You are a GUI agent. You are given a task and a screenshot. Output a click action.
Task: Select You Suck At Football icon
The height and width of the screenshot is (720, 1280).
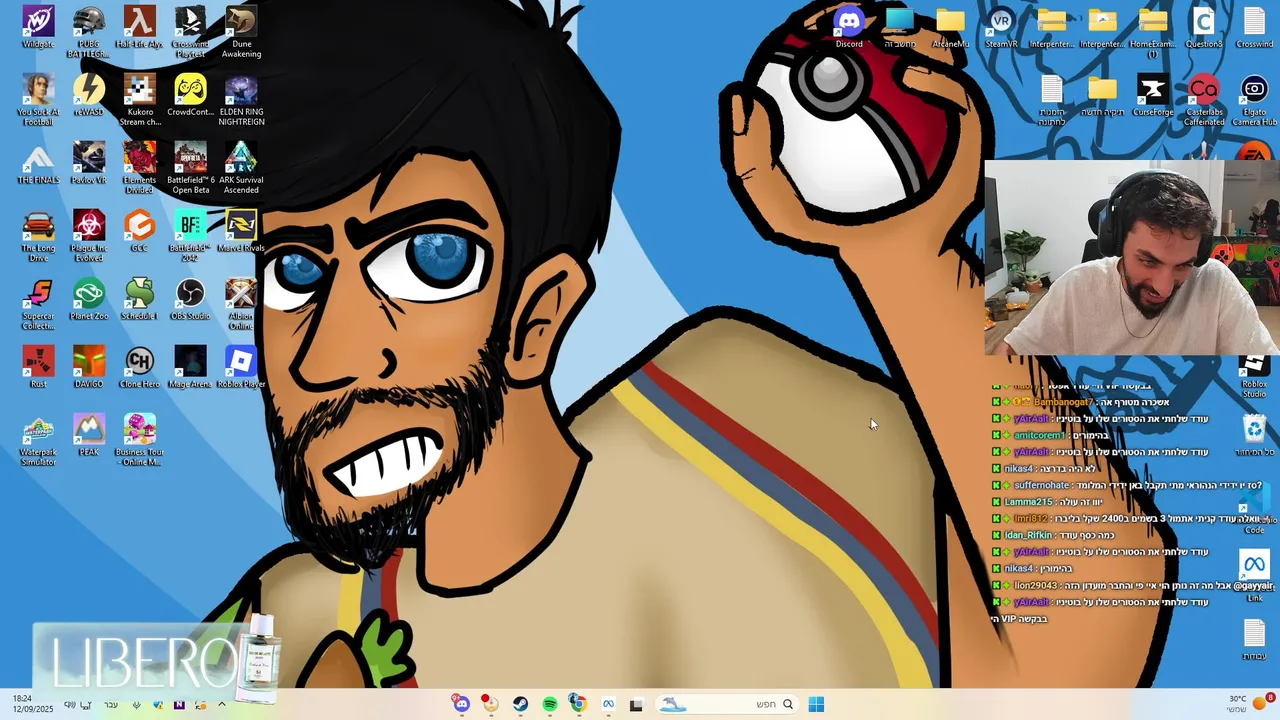[38, 99]
